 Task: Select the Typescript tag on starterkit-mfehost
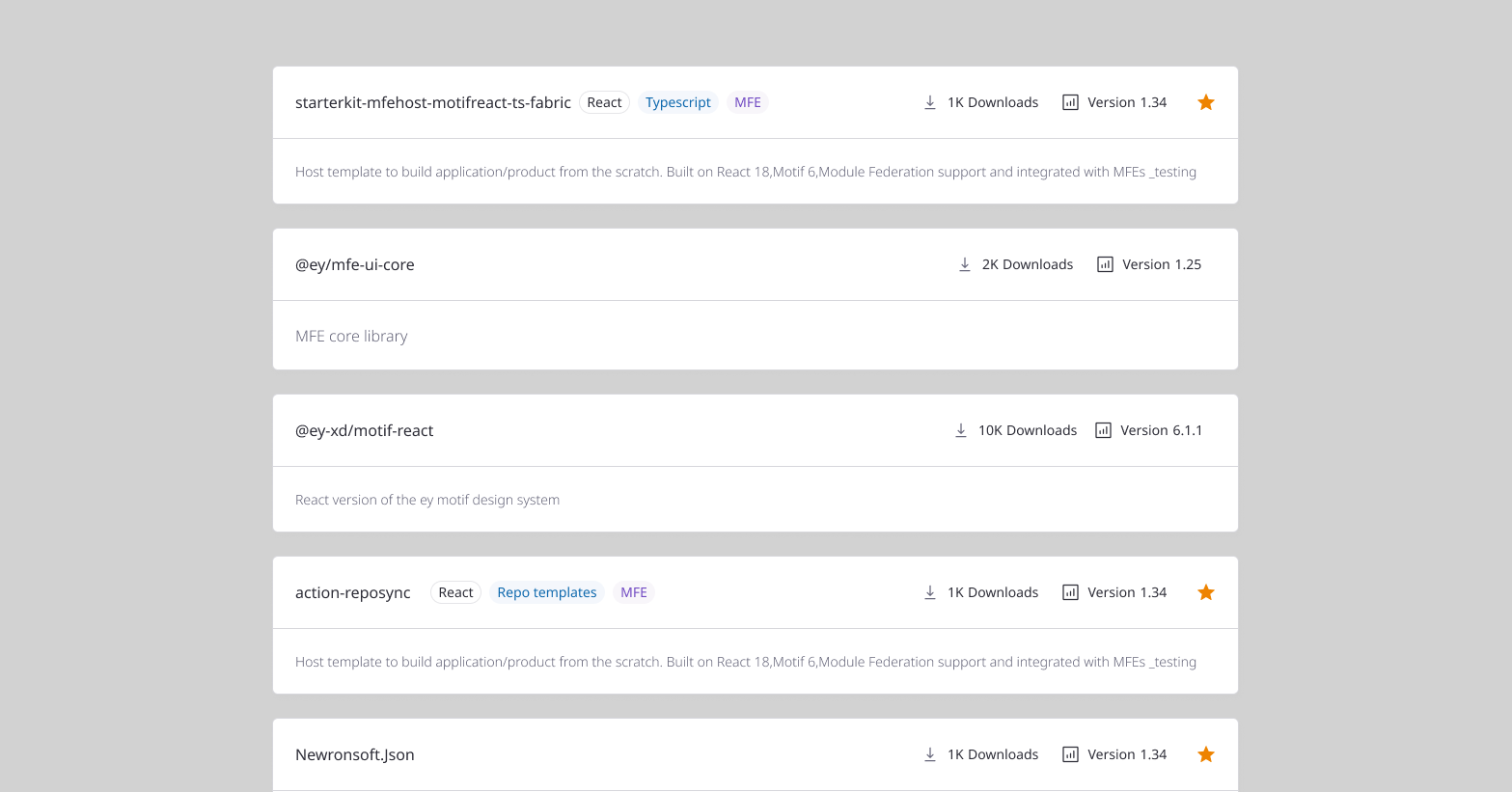point(677,101)
